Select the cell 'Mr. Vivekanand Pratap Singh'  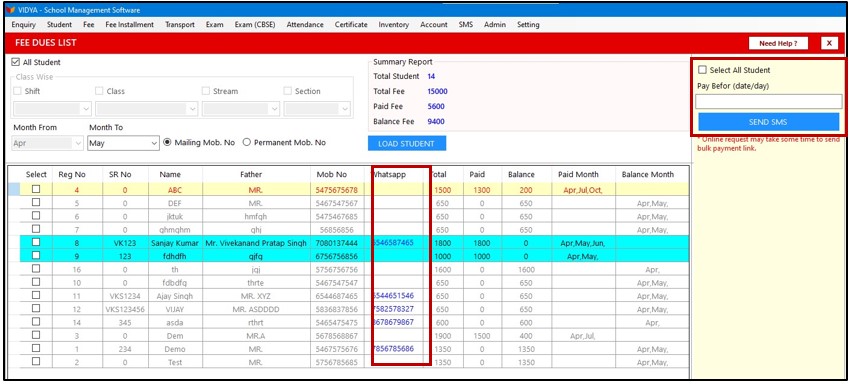256,243
